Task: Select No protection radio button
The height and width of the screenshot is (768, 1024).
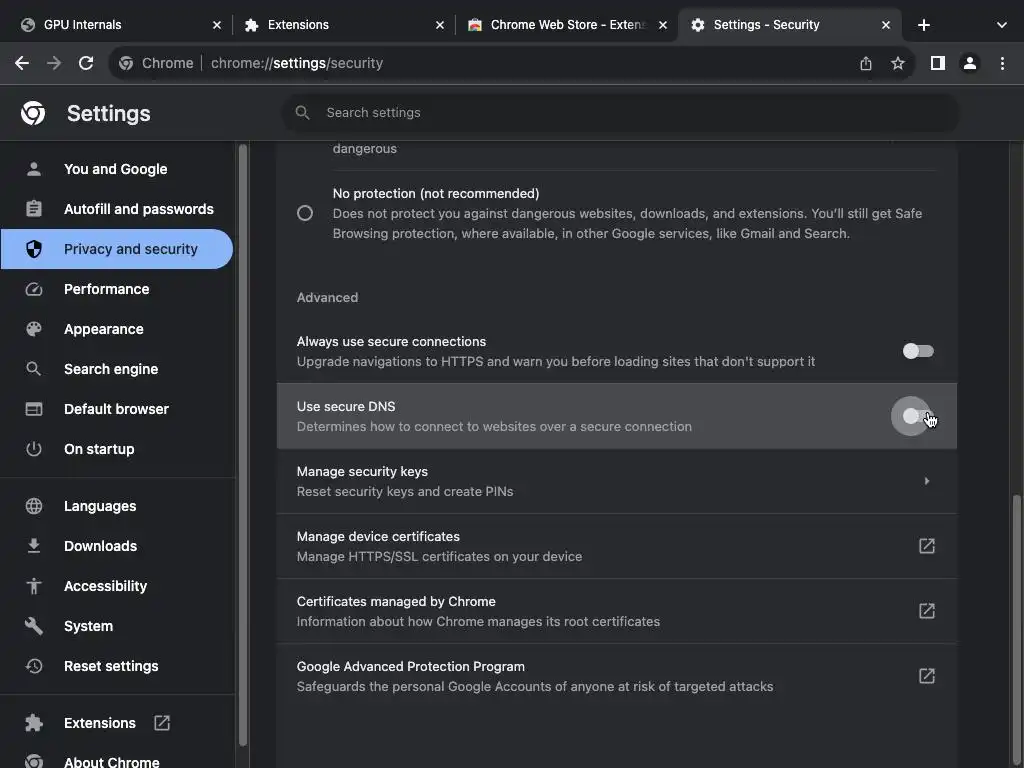Action: [305, 213]
